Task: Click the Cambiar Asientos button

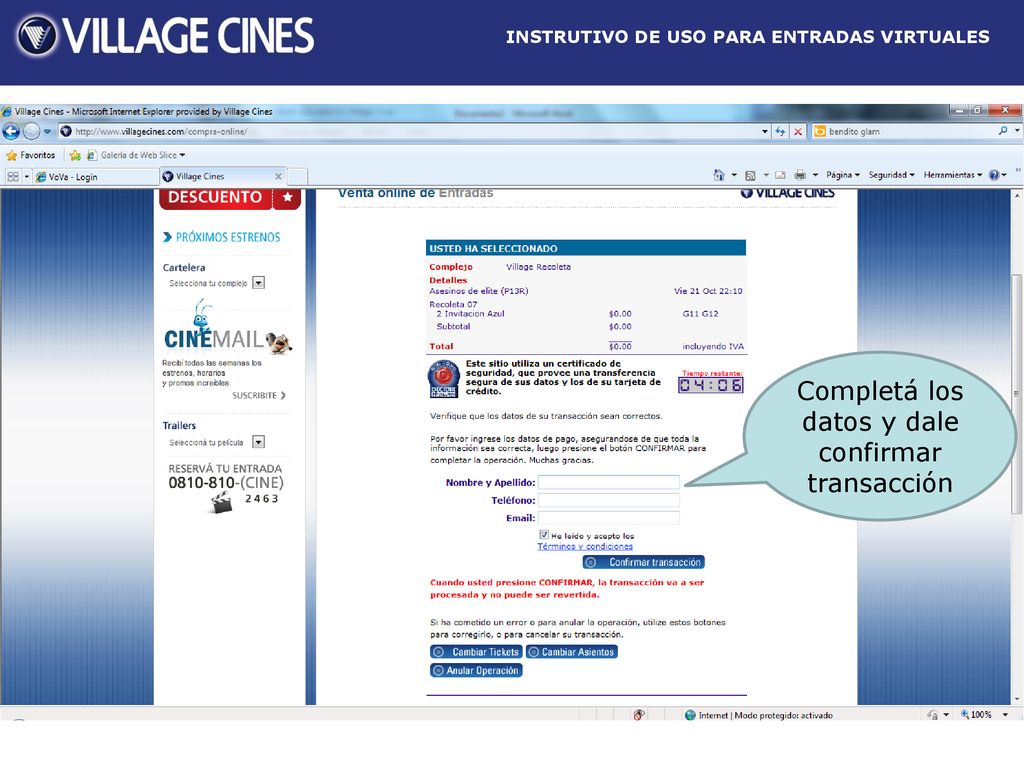Action: click(x=571, y=652)
